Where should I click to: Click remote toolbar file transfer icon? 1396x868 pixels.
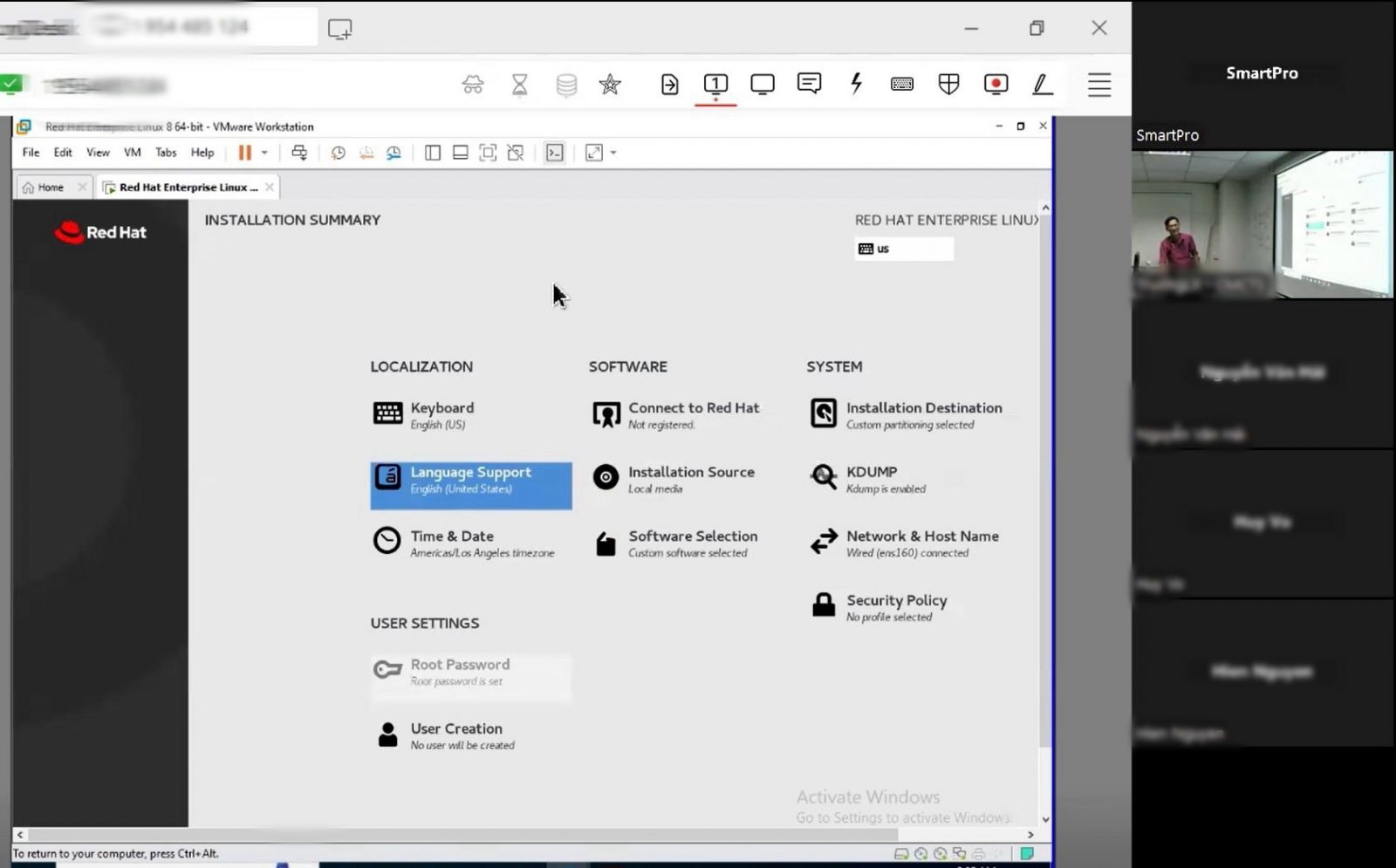pos(669,84)
